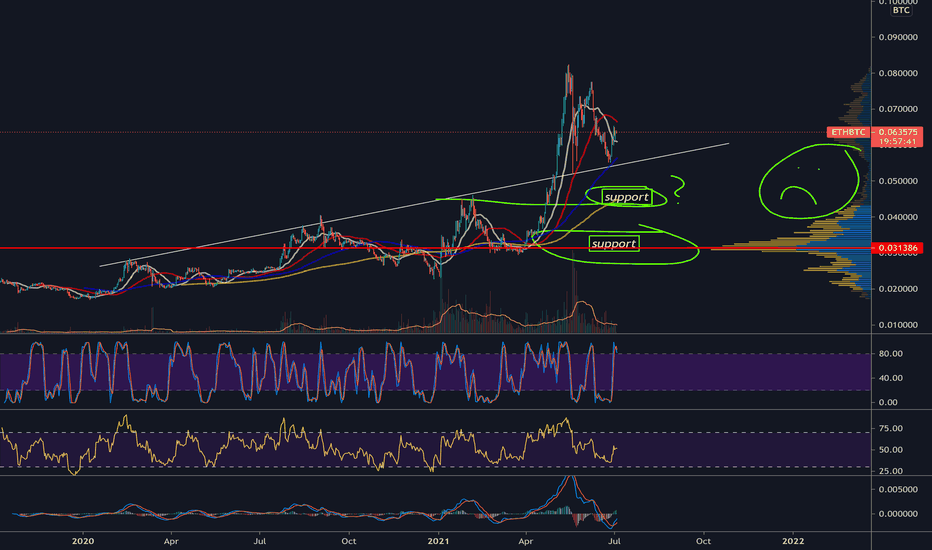Click the red 0.031386 horizontal line price label
Viewport: 932px width, 550px height.
(x=897, y=248)
